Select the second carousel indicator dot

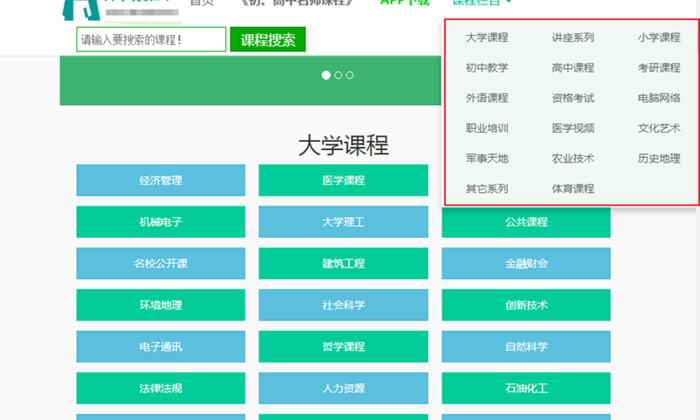coord(338,75)
